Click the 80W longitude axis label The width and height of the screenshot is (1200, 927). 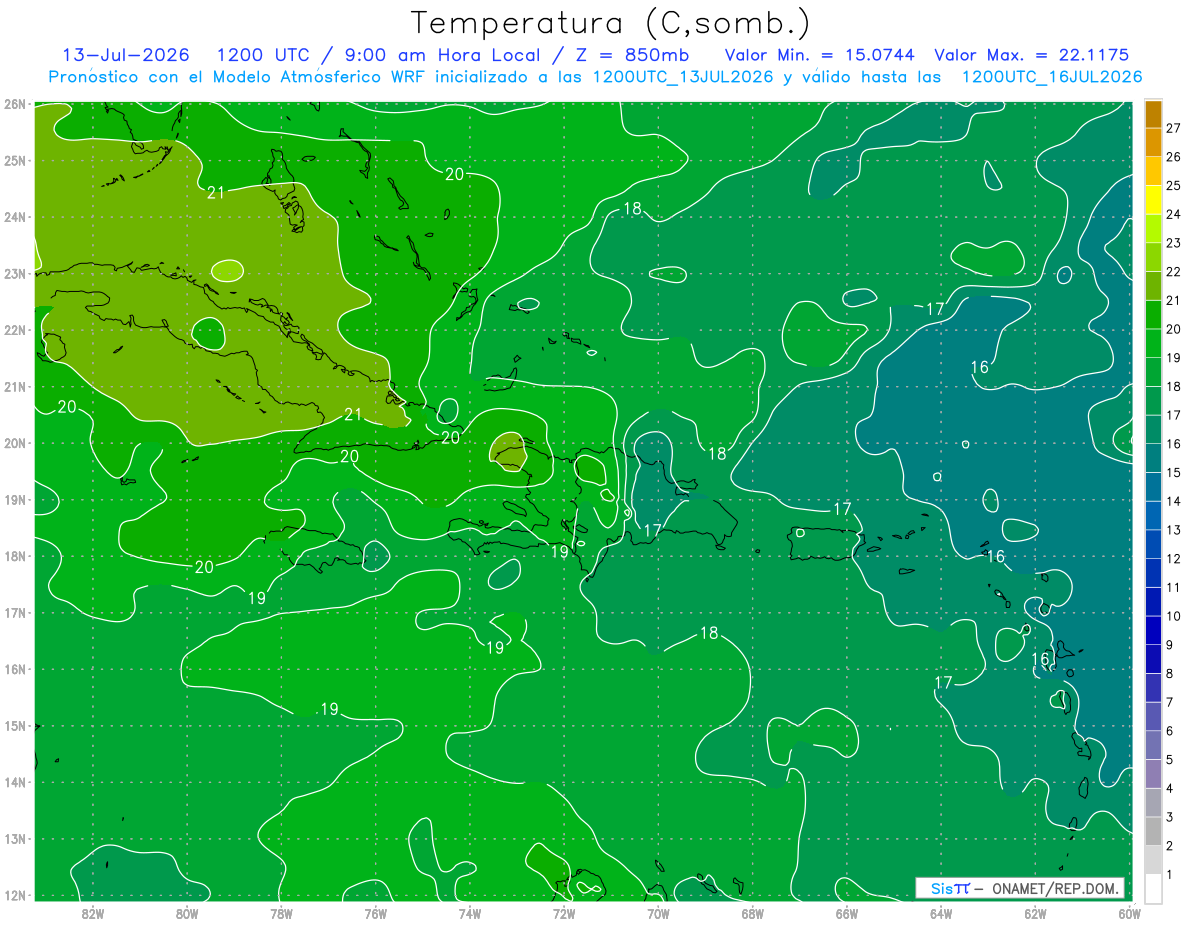(187, 913)
